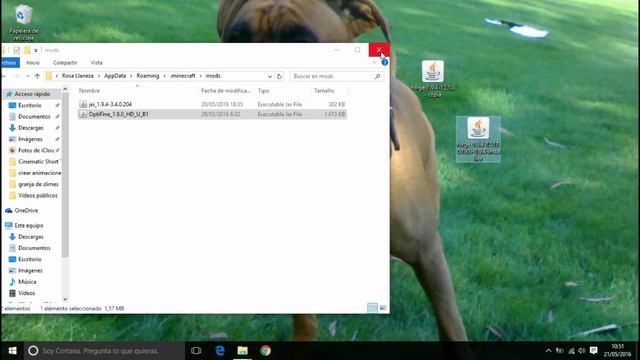Viewport: 640px width, 360px height.
Task: Open Fotos de iCloud in the navigation pane
Action: click(36, 151)
